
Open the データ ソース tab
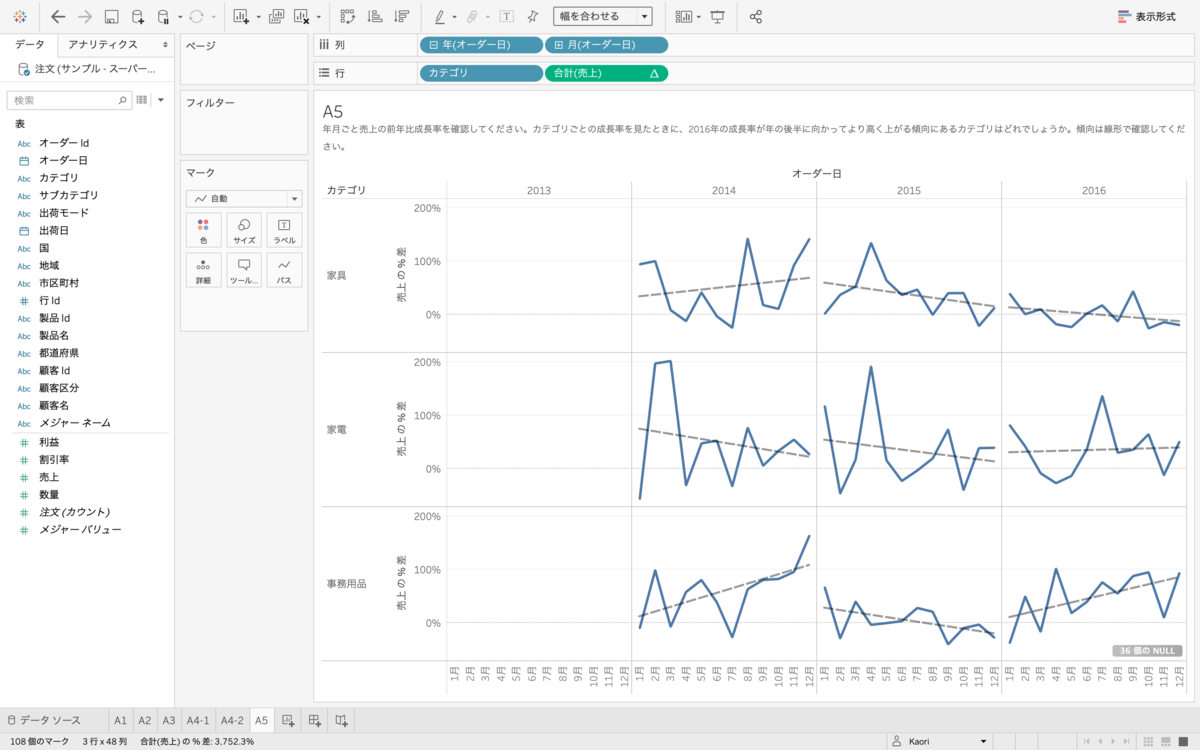point(43,720)
